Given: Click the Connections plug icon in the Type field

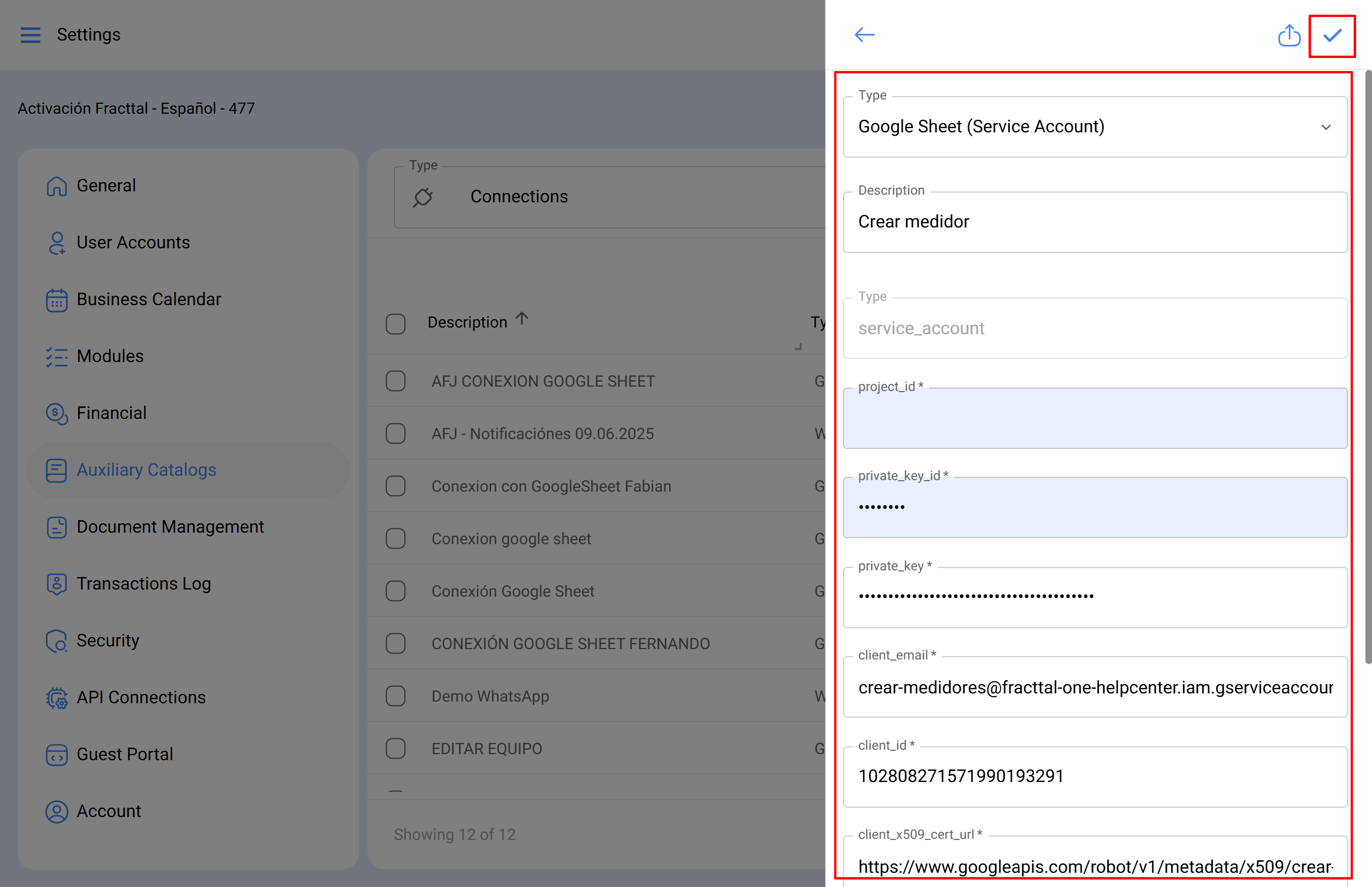Looking at the screenshot, I should tap(422, 196).
